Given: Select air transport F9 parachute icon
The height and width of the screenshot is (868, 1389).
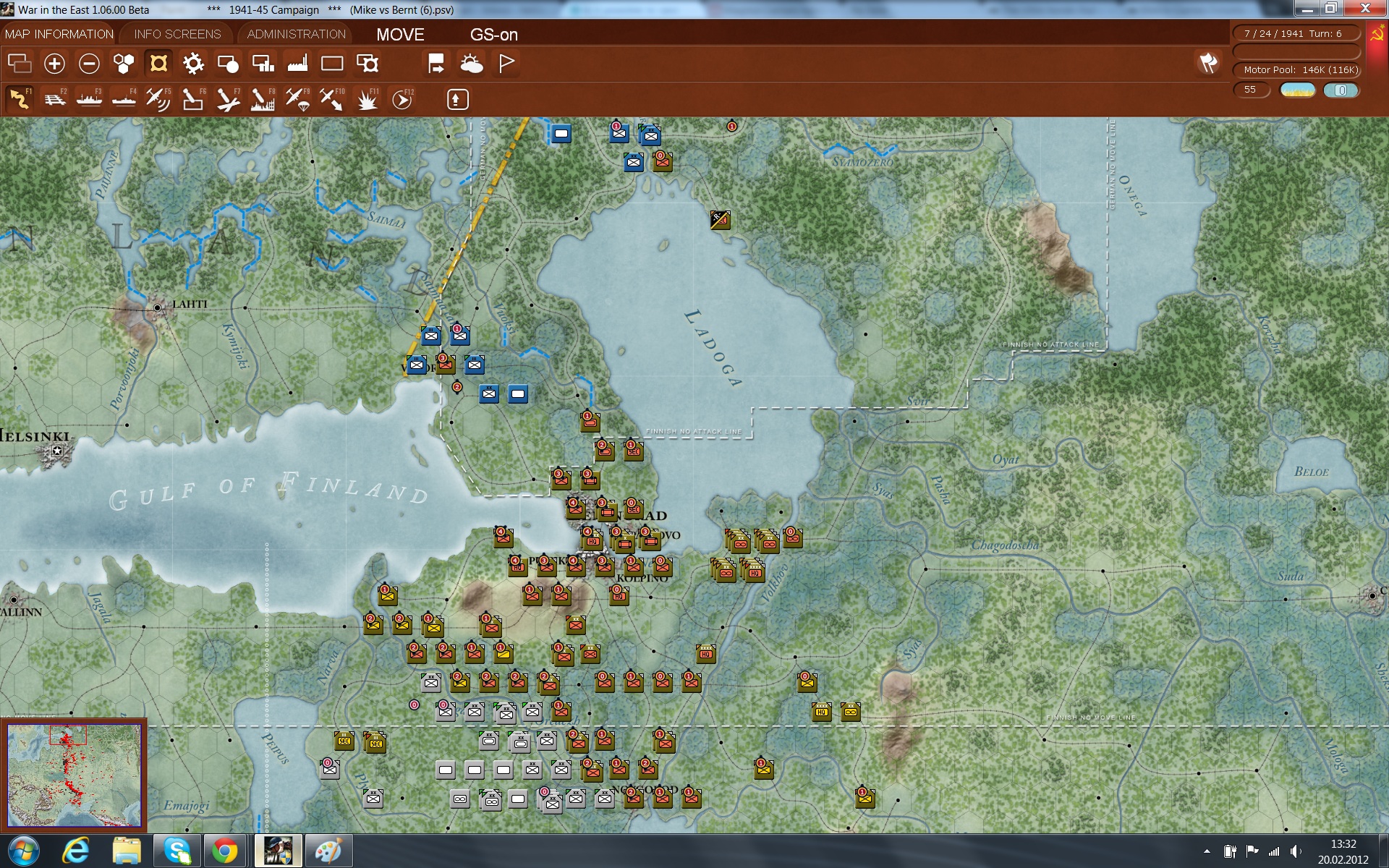Looking at the screenshot, I should coord(297,99).
